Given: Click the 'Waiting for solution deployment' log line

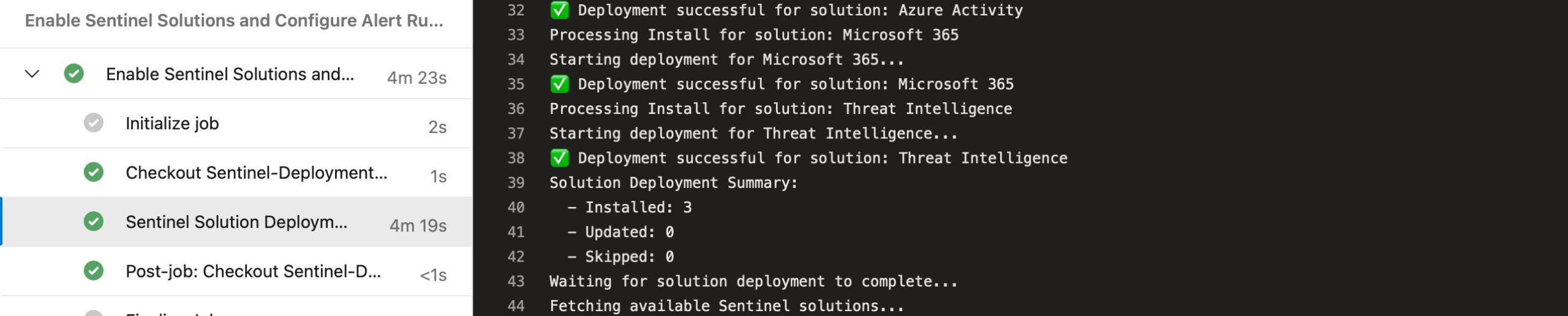Looking at the screenshot, I should tap(753, 281).
